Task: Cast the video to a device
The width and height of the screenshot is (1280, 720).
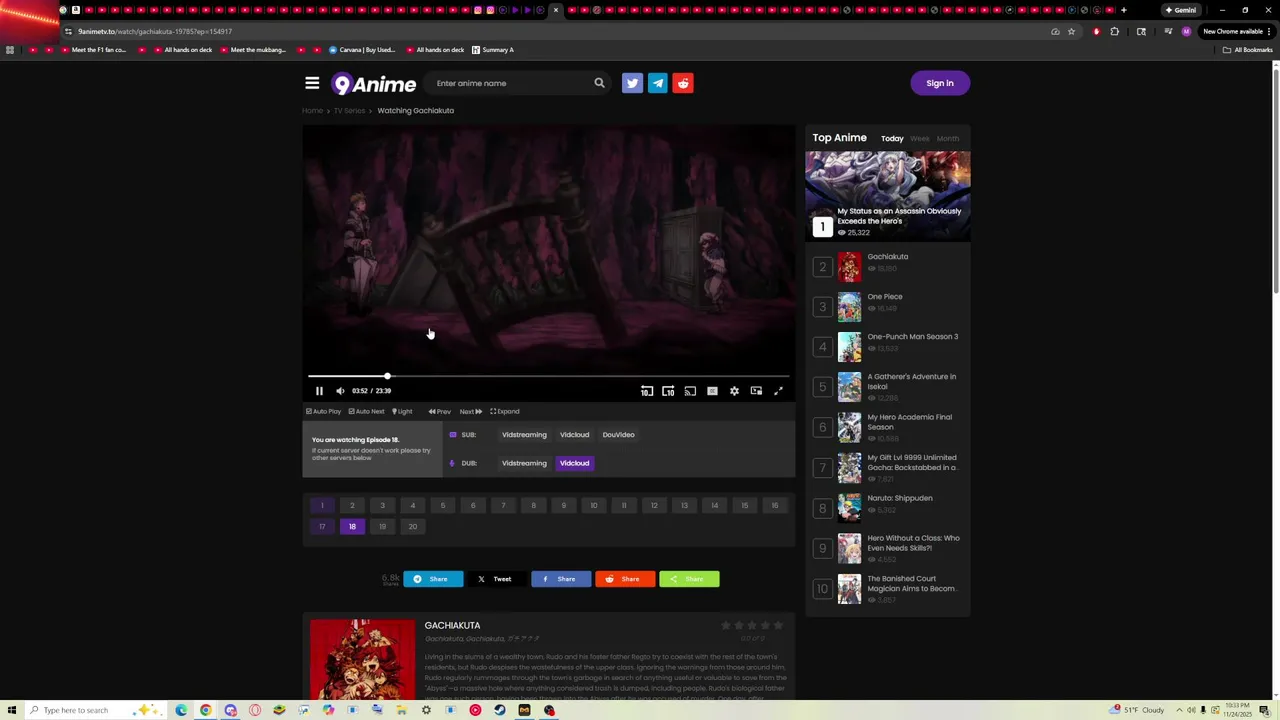Action: click(x=690, y=391)
